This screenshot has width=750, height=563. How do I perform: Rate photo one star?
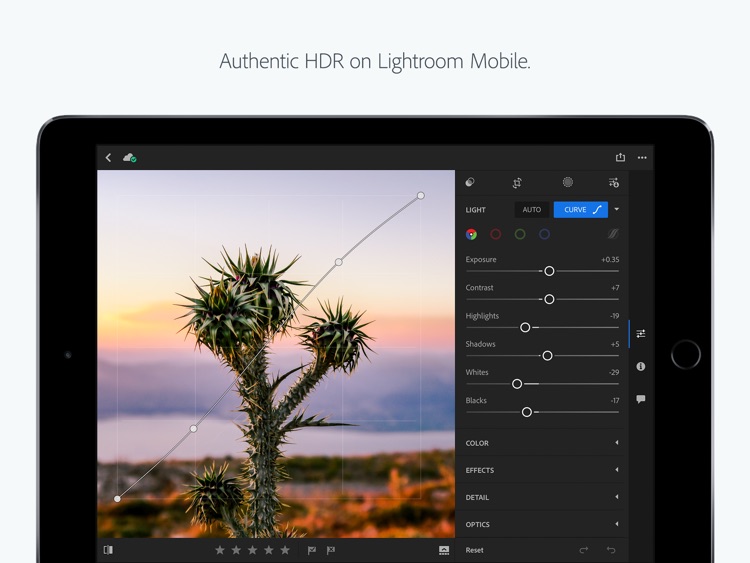(x=220, y=550)
